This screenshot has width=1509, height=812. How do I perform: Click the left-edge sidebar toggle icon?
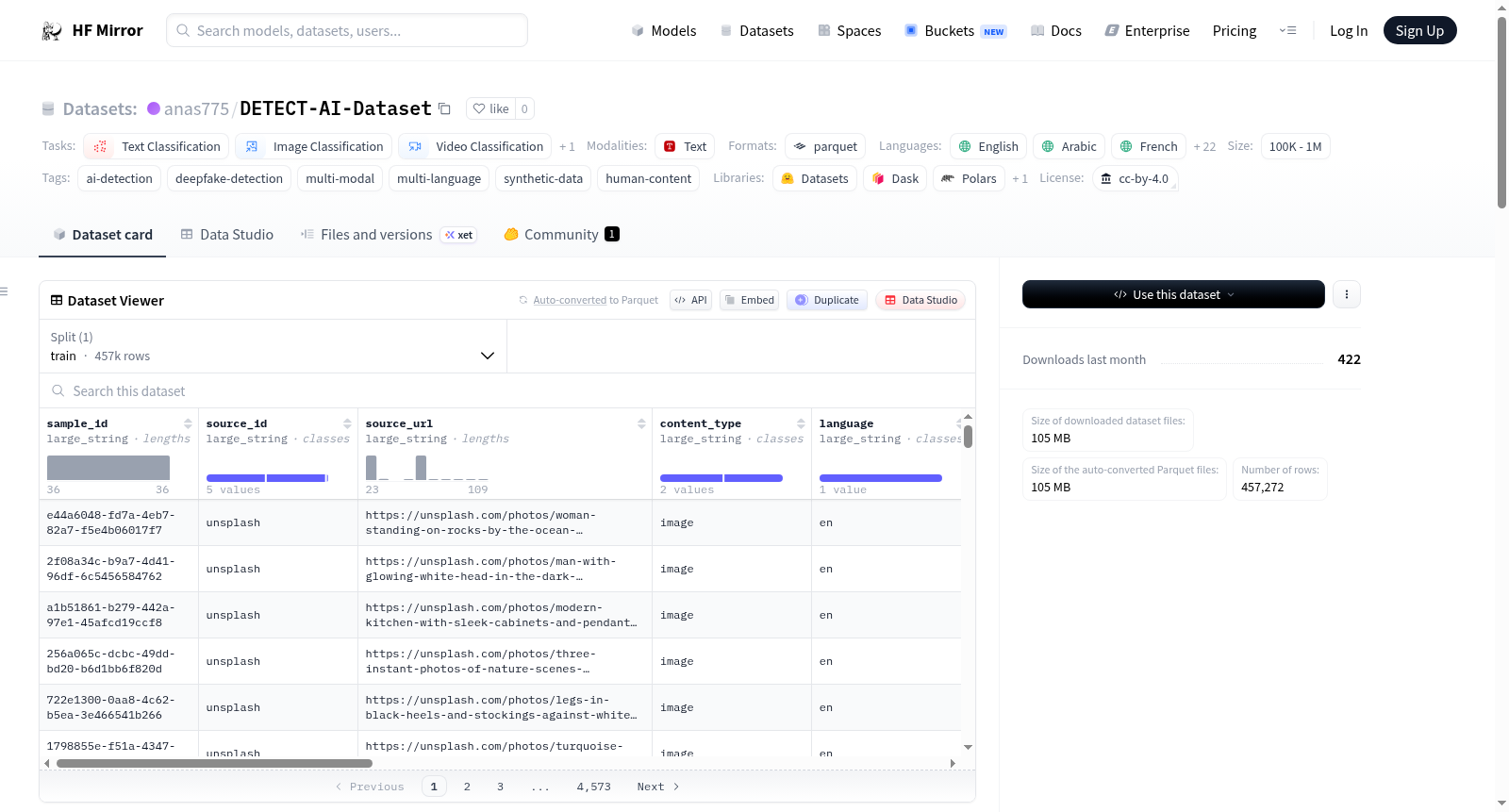[x=4, y=291]
